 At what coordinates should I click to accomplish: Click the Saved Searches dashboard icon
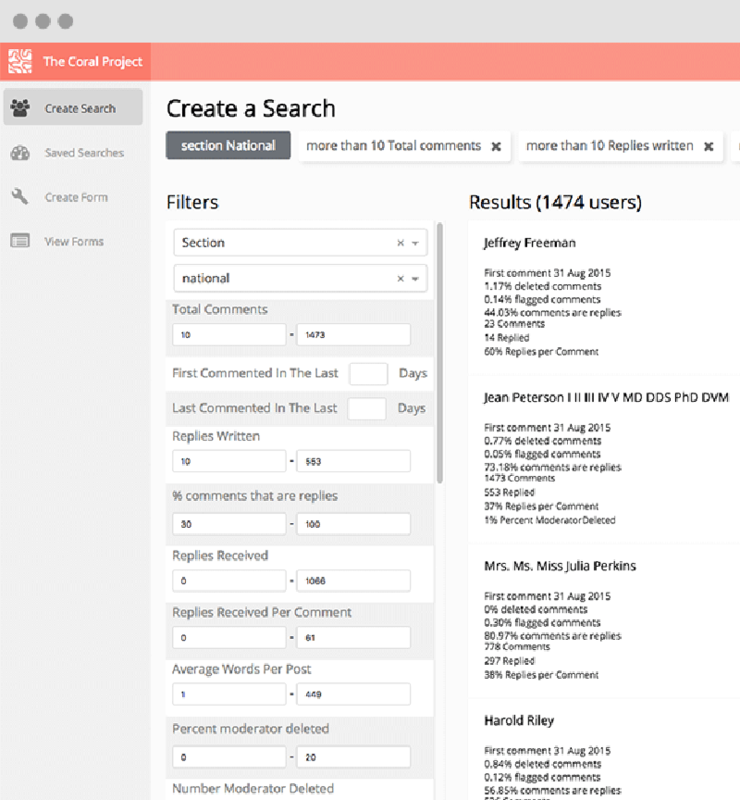(x=20, y=153)
